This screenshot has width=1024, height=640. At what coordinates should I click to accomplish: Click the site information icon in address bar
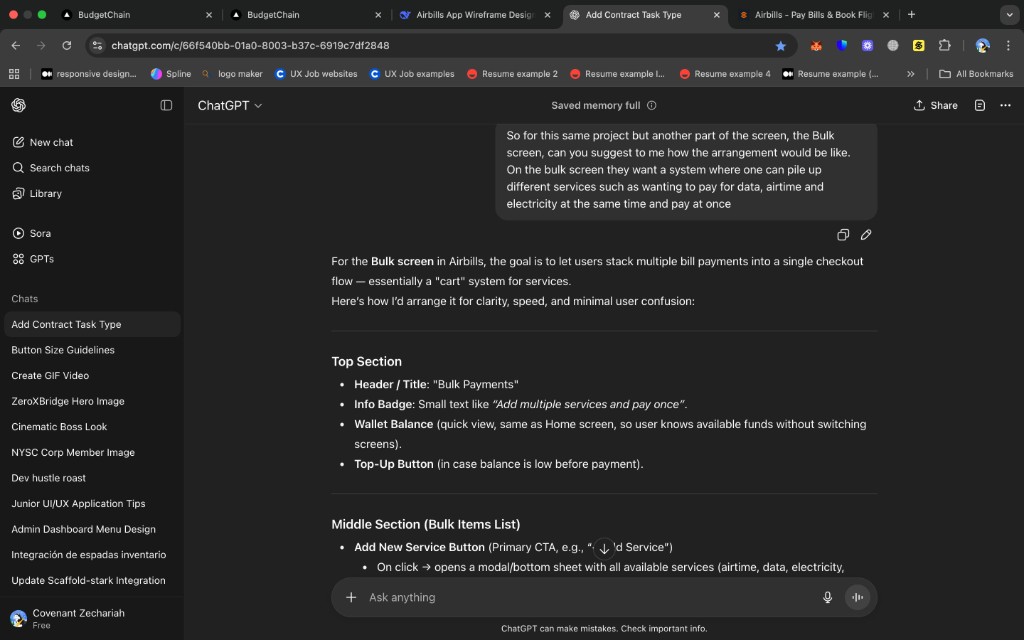click(97, 45)
